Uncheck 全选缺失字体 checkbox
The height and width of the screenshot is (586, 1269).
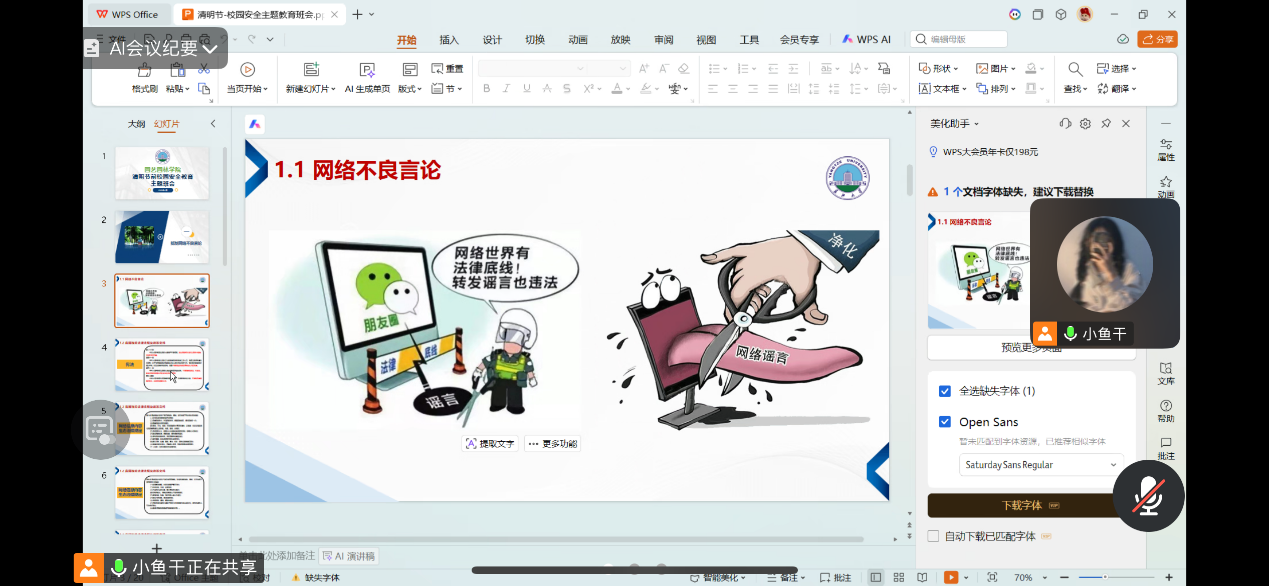tap(945, 391)
